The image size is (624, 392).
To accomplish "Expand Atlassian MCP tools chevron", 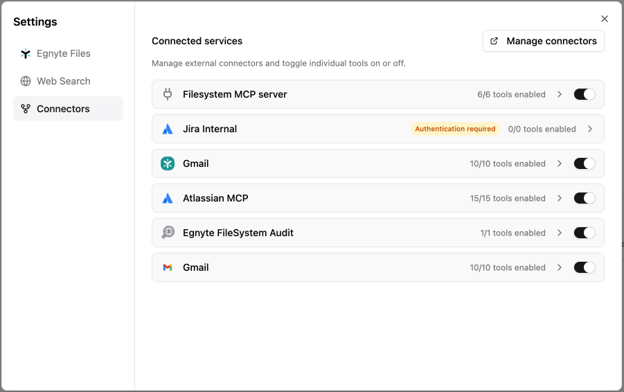I will point(560,198).
